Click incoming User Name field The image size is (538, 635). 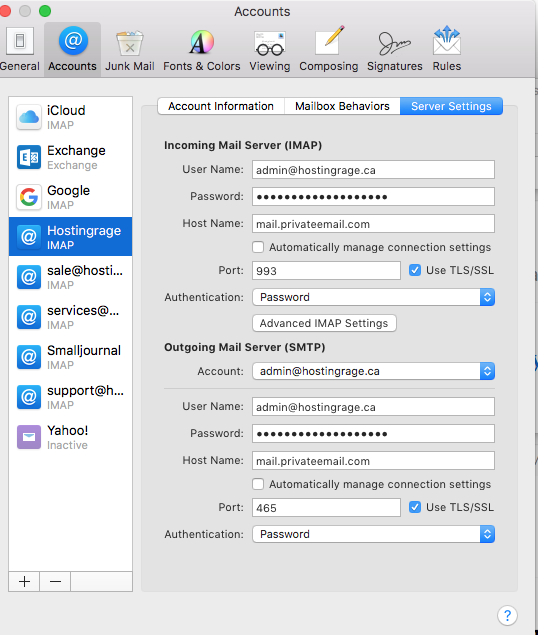pos(373,170)
